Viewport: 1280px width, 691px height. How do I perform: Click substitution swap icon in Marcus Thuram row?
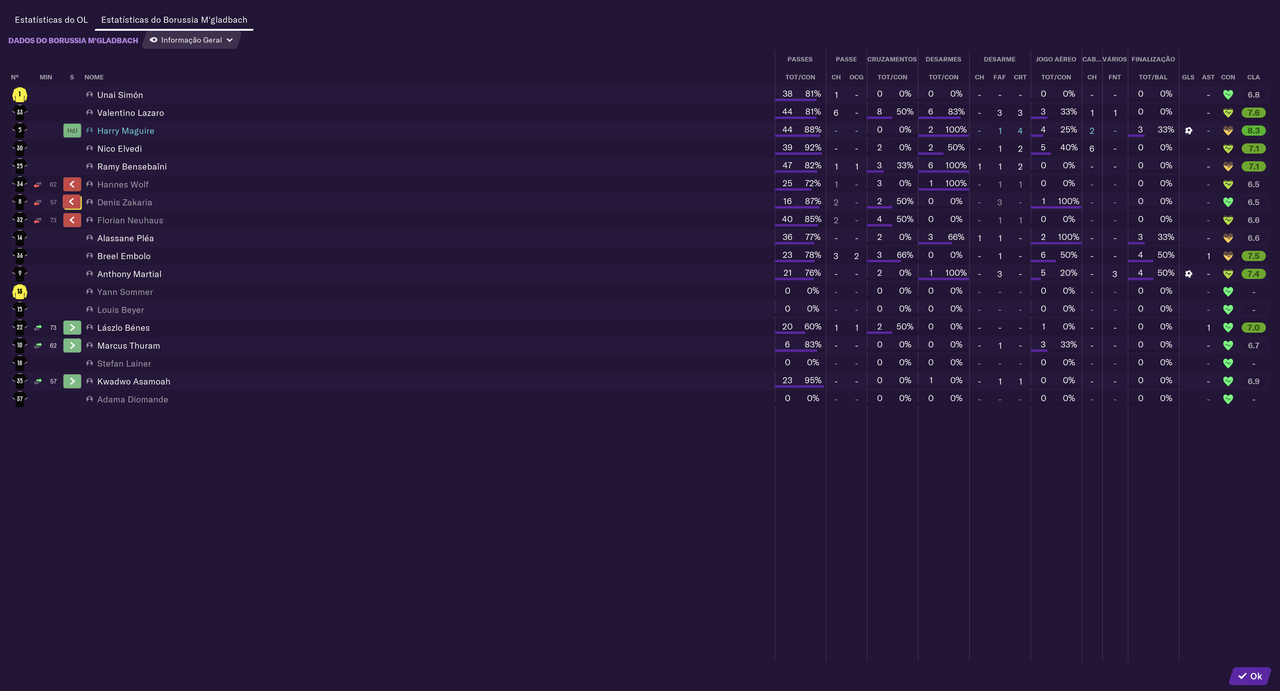[38, 346]
